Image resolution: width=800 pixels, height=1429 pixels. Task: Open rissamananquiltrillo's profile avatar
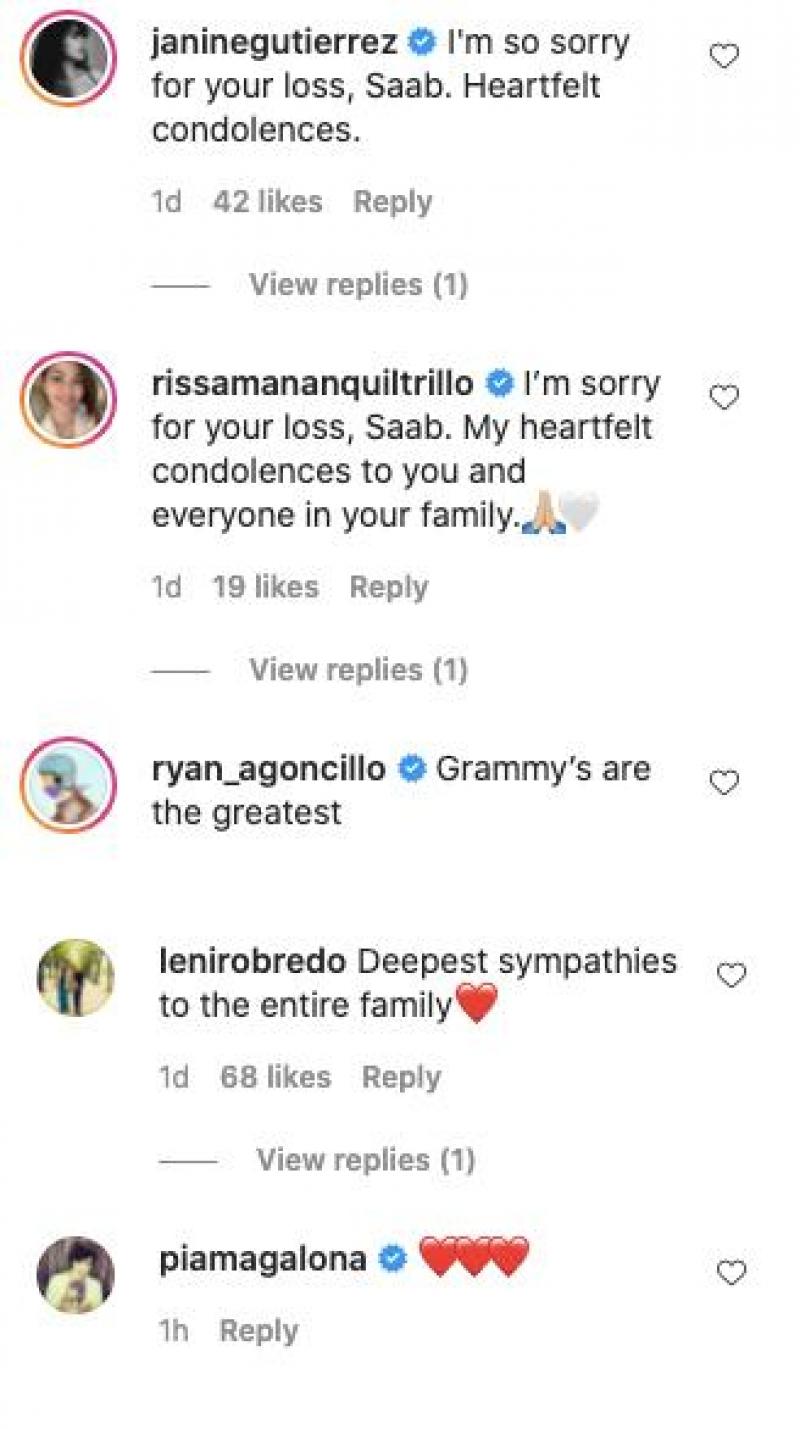(x=69, y=399)
